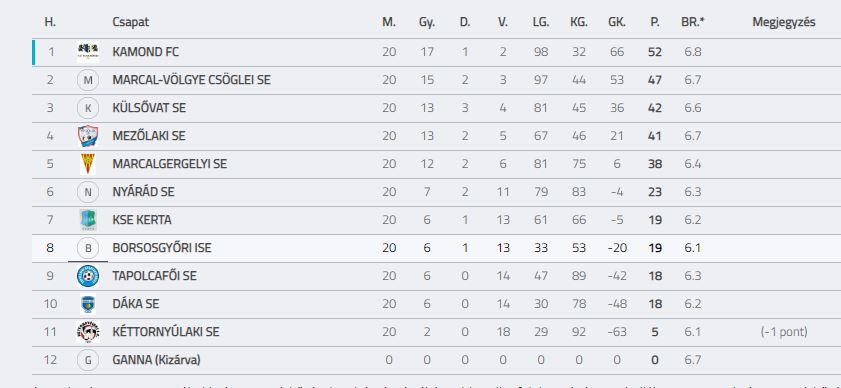The height and width of the screenshot is (388, 841).
Task: Click the Marcal-Völgye Csöglei SE 'M' badge
Action: point(88,80)
